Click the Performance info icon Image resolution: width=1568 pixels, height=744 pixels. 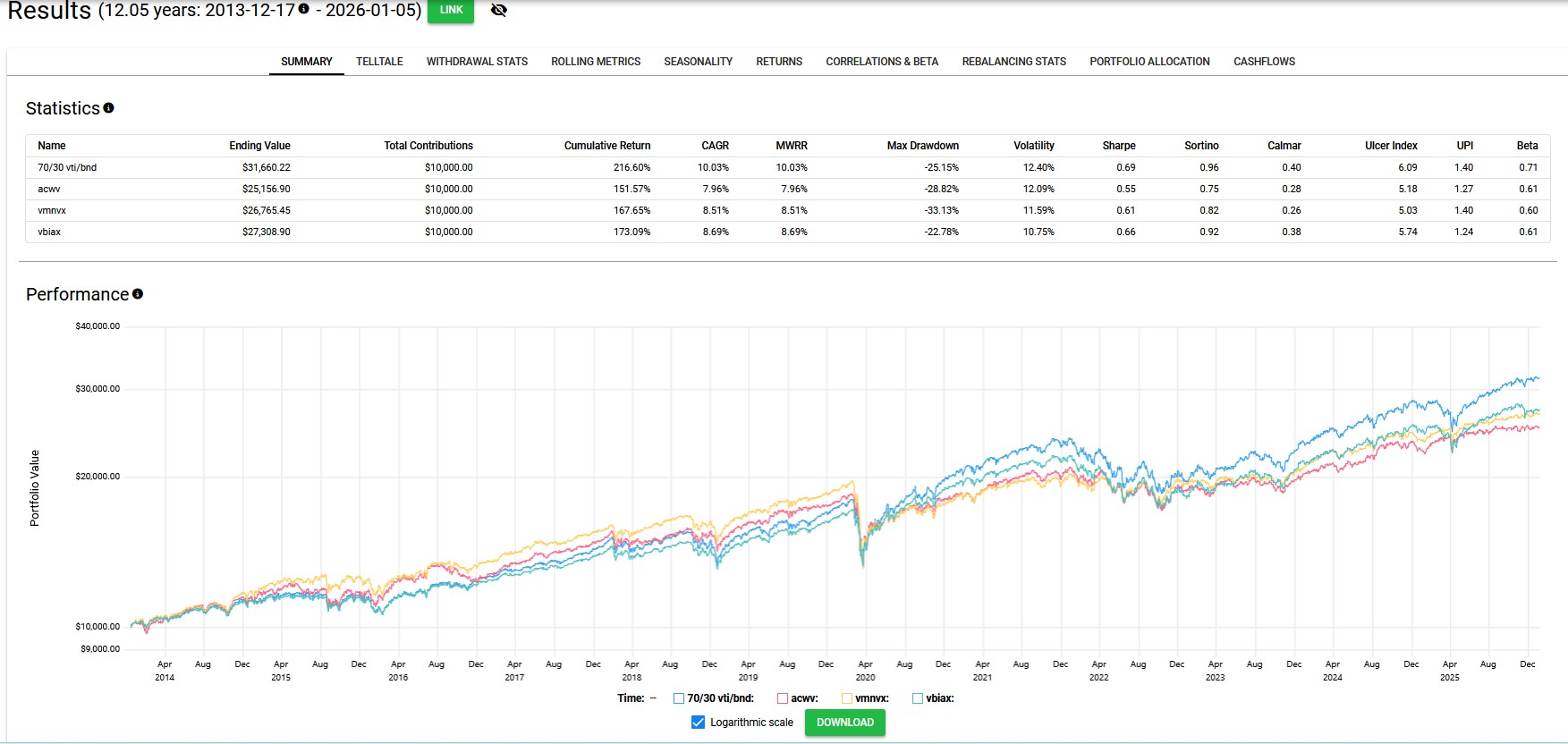pos(138,294)
